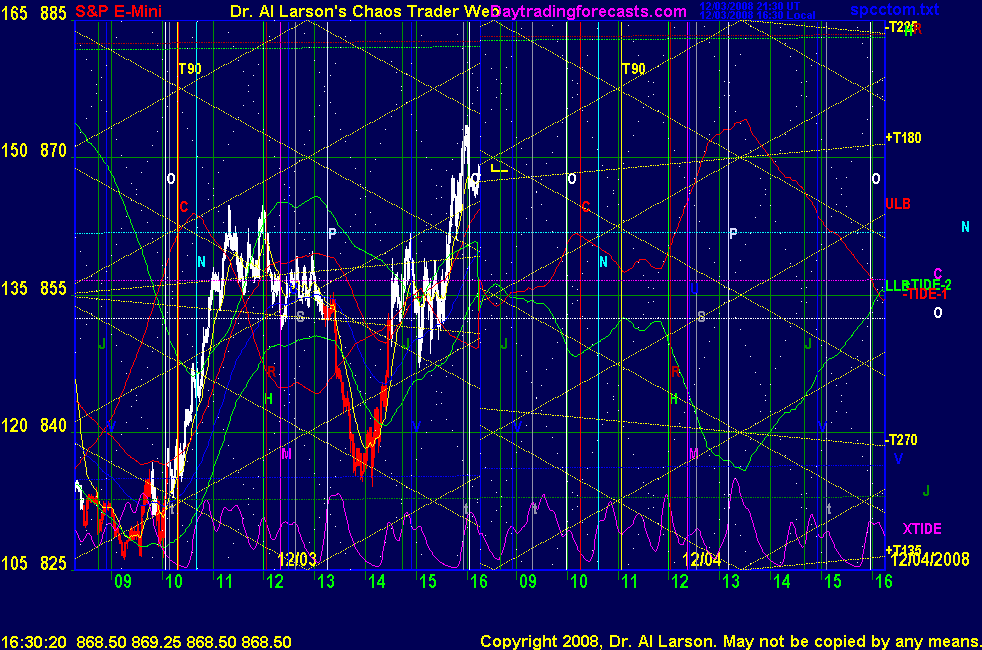The width and height of the screenshot is (982, 650).
Task: Click the +T180 line label
Action: coord(903,138)
